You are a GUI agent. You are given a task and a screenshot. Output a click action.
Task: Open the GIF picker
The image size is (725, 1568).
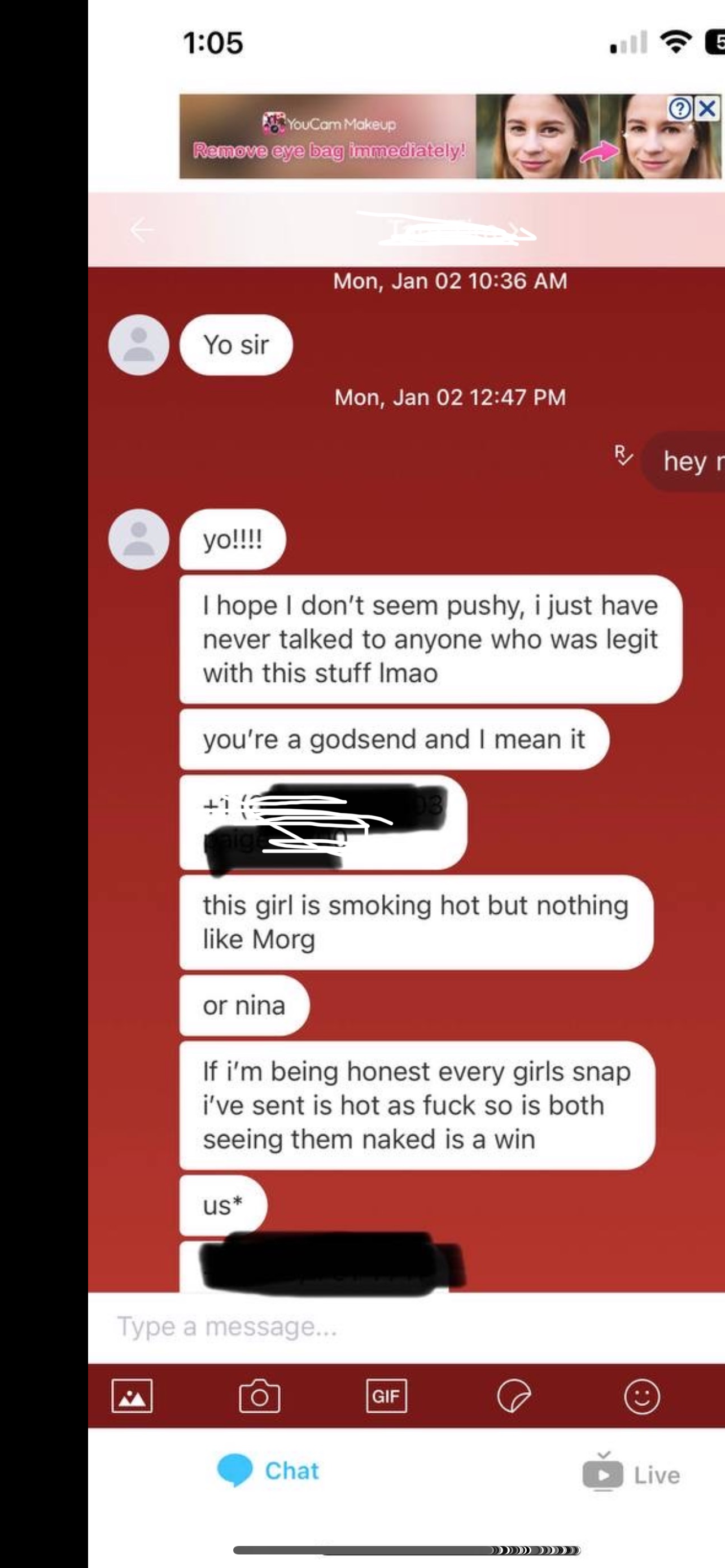pos(386,1396)
